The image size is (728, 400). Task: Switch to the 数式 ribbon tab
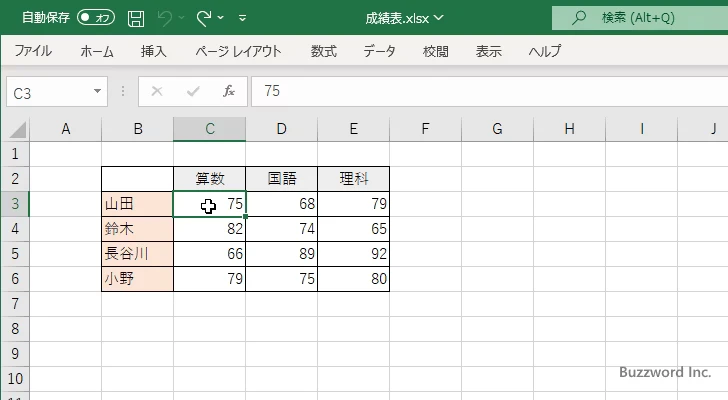[x=324, y=51]
